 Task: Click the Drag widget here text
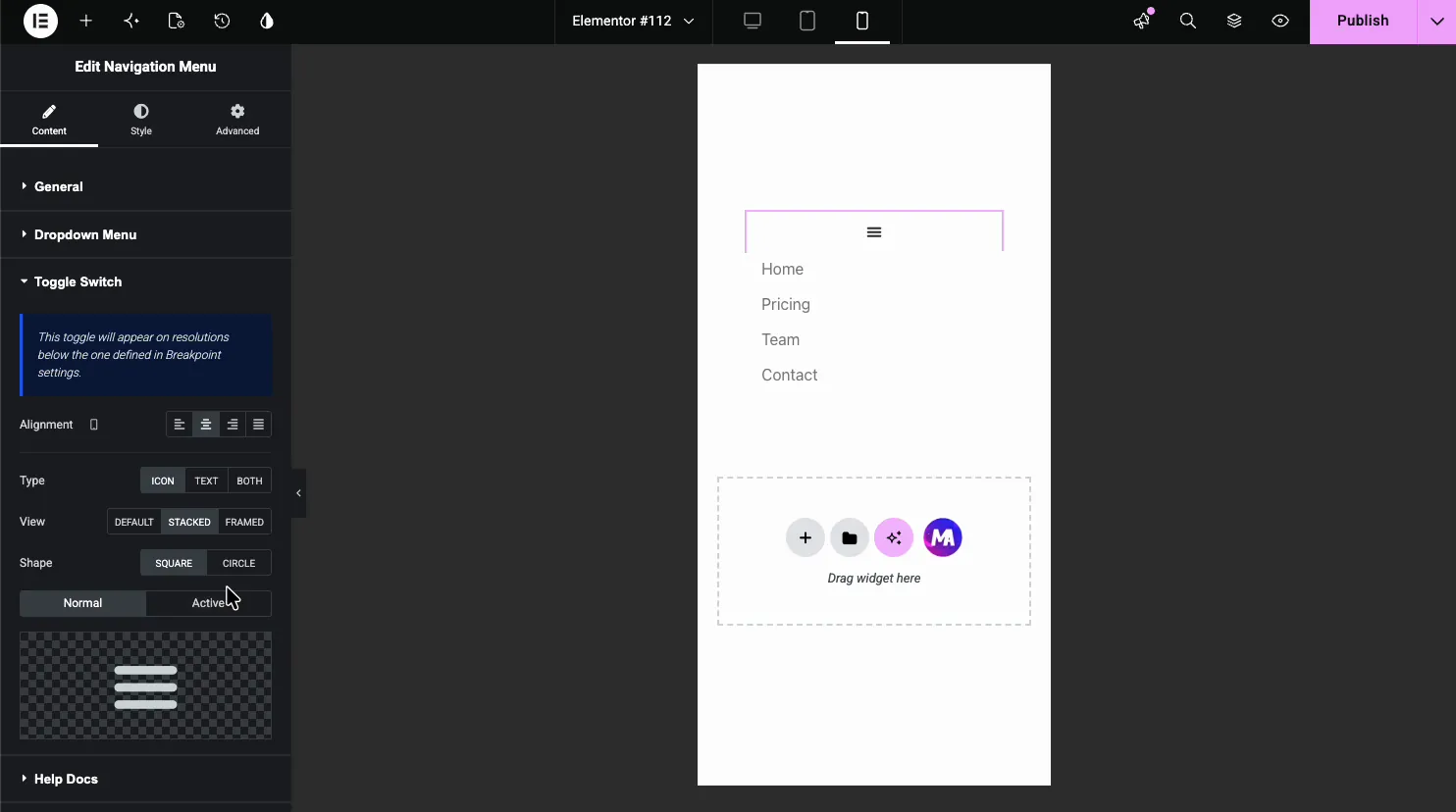pos(874,579)
